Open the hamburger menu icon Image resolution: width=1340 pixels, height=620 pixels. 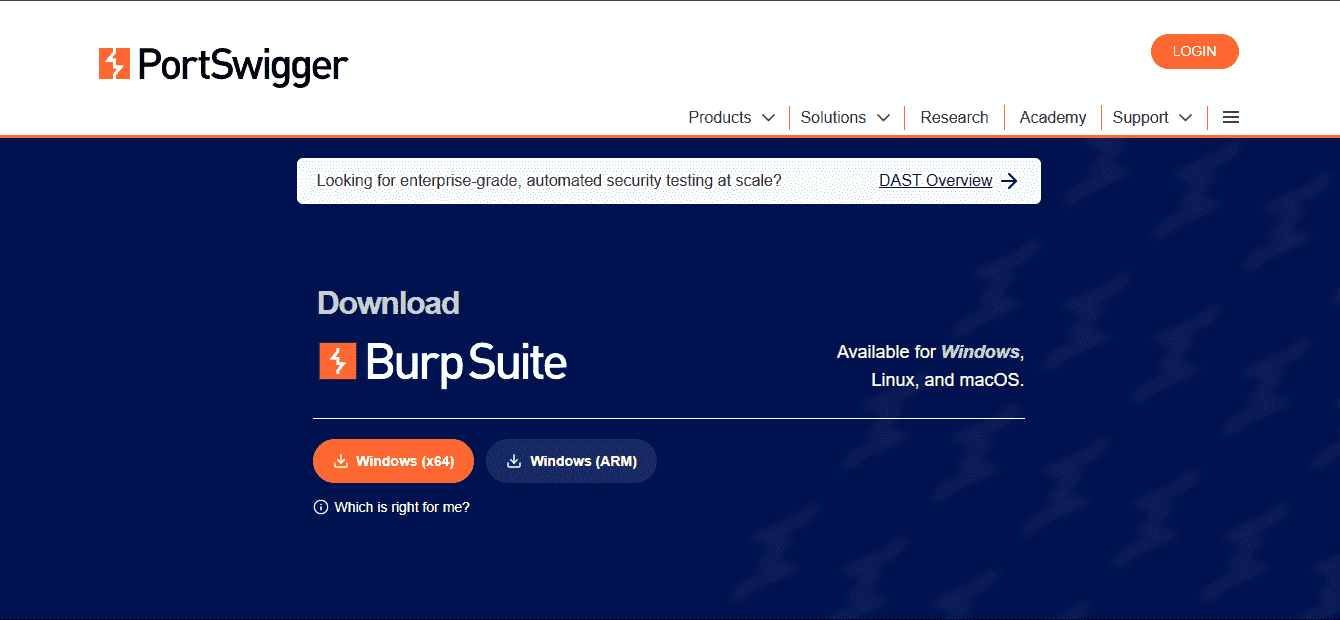point(1231,117)
